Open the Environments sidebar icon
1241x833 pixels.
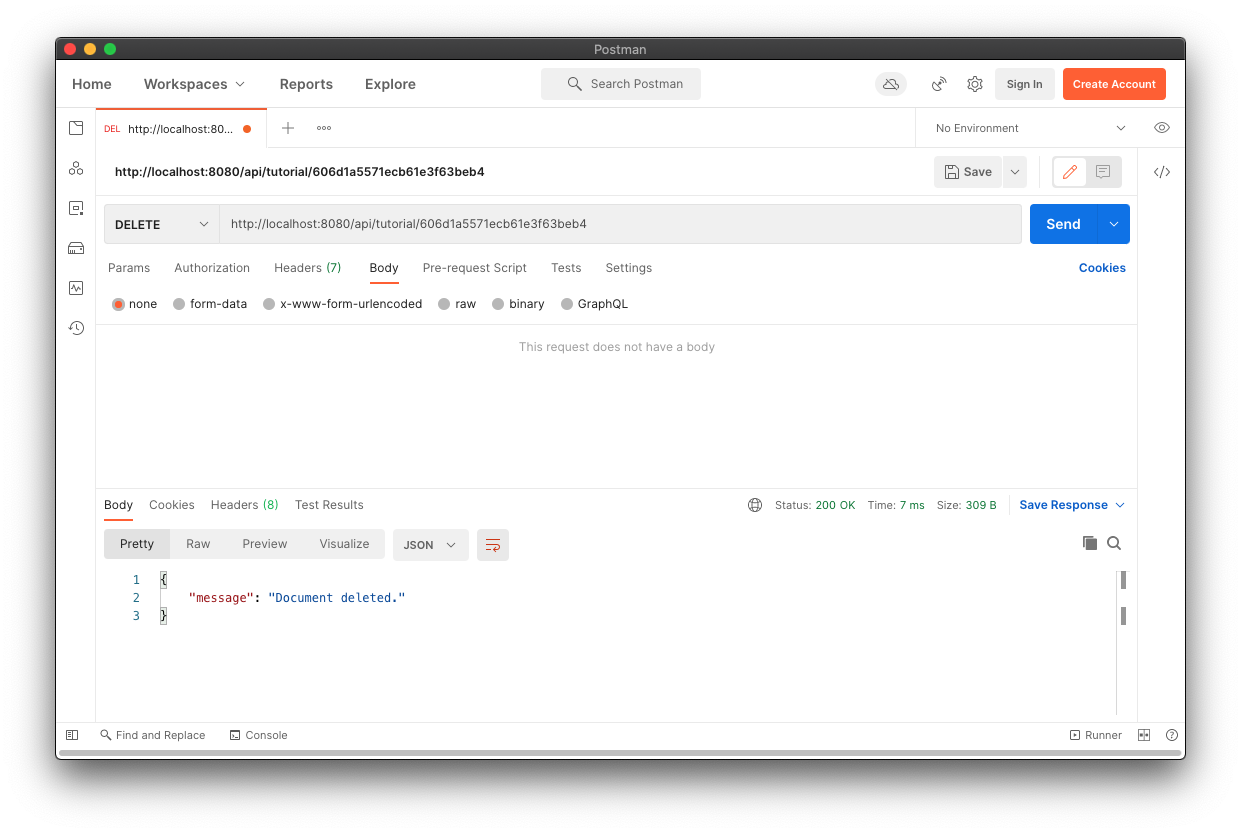coord(76,208)
